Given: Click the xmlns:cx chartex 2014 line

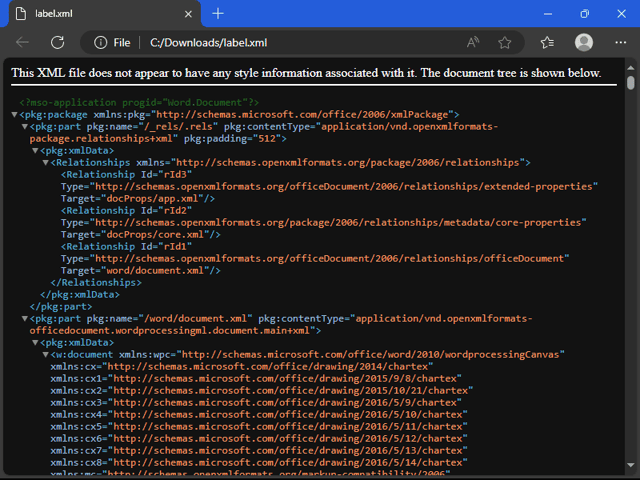Looking at the screenshot, I should pyautogui.click(x=242, y=367).
